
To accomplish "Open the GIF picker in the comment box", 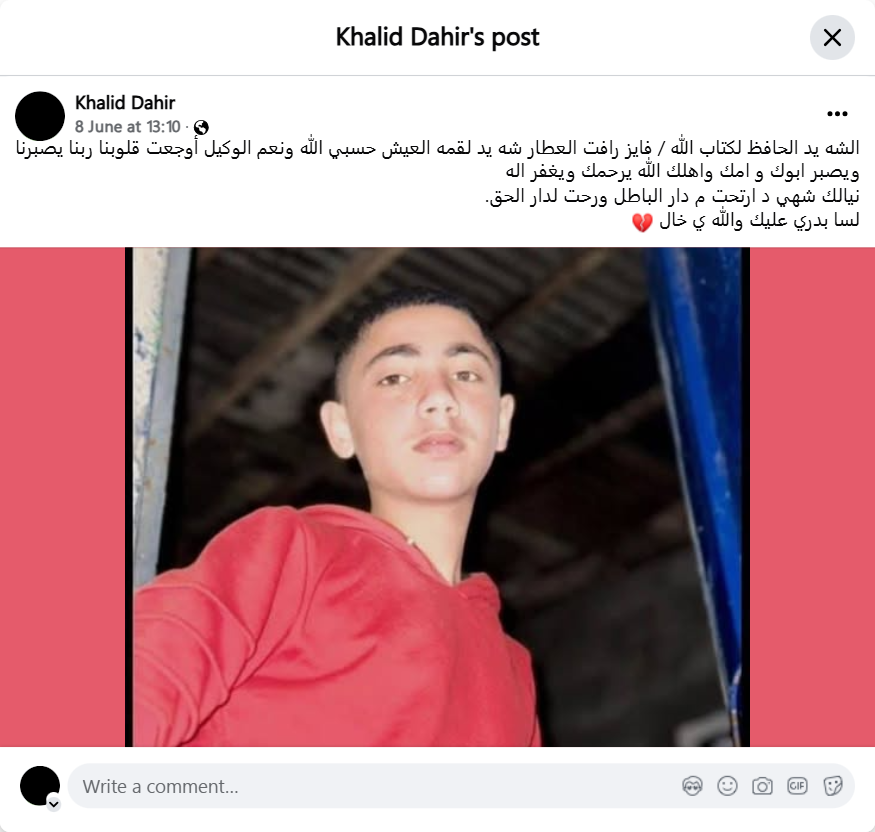I will (797, 786).
